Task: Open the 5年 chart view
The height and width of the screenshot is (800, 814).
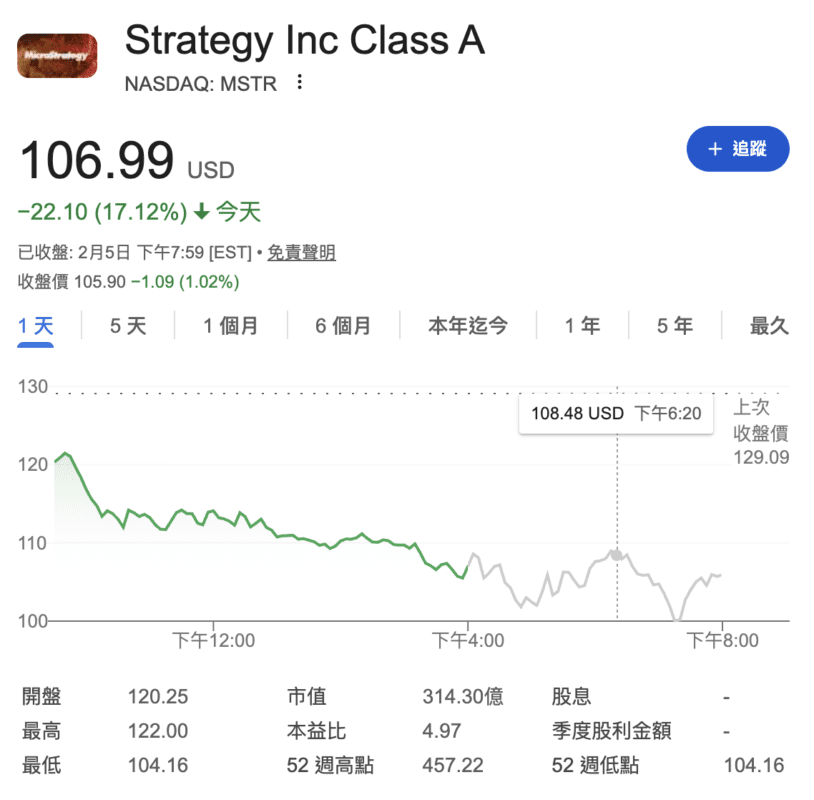Action: point(673,326)
